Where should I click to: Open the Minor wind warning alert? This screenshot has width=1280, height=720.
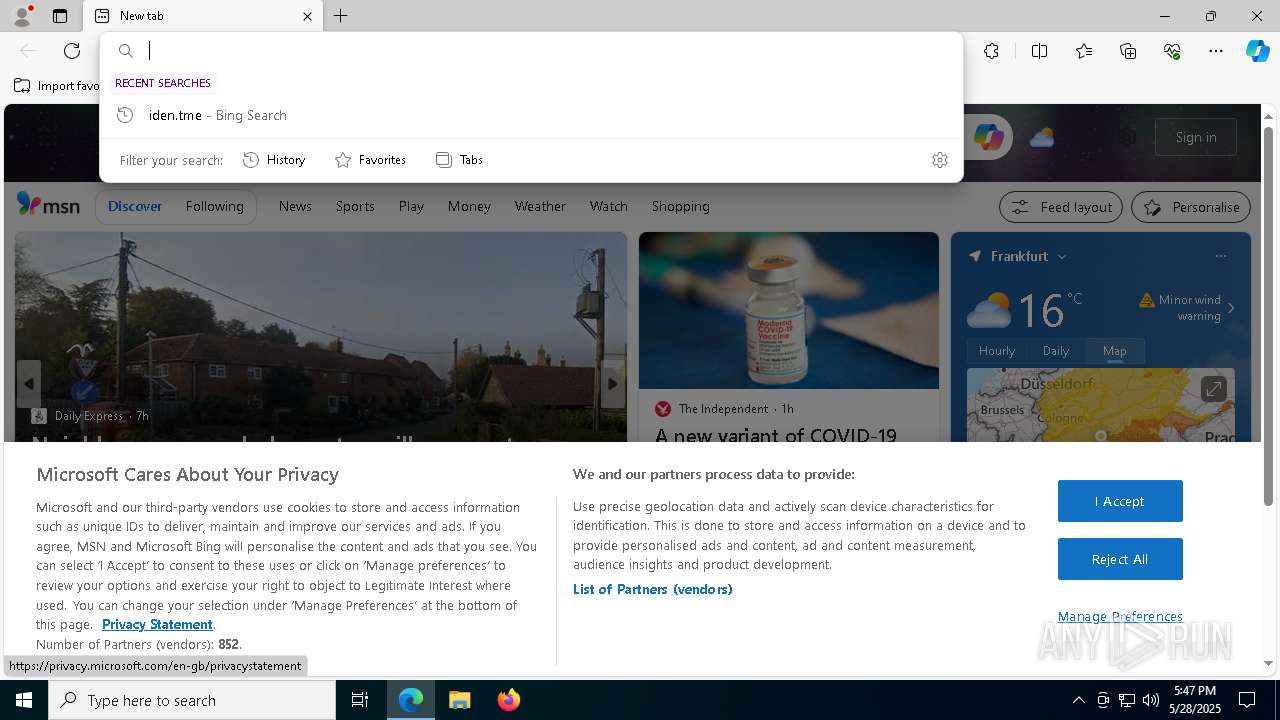(x=1187, y=308)
